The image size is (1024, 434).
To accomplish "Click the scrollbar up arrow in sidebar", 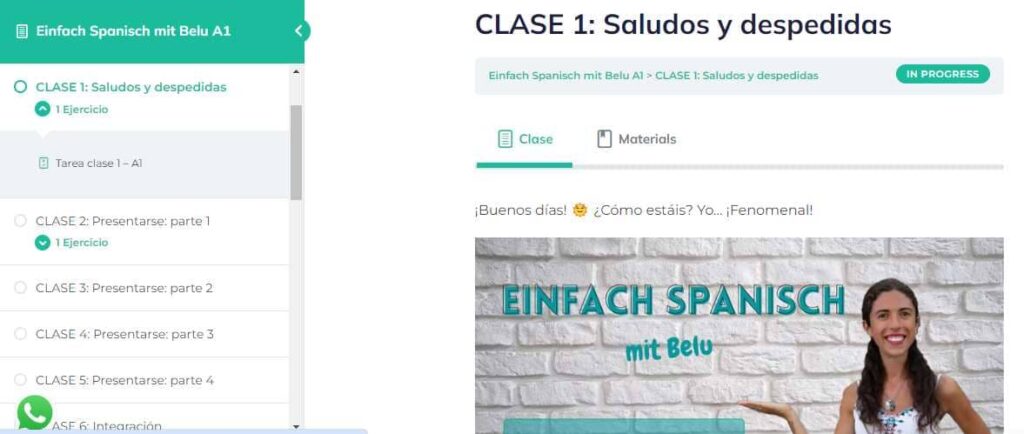I will point(296,72).
